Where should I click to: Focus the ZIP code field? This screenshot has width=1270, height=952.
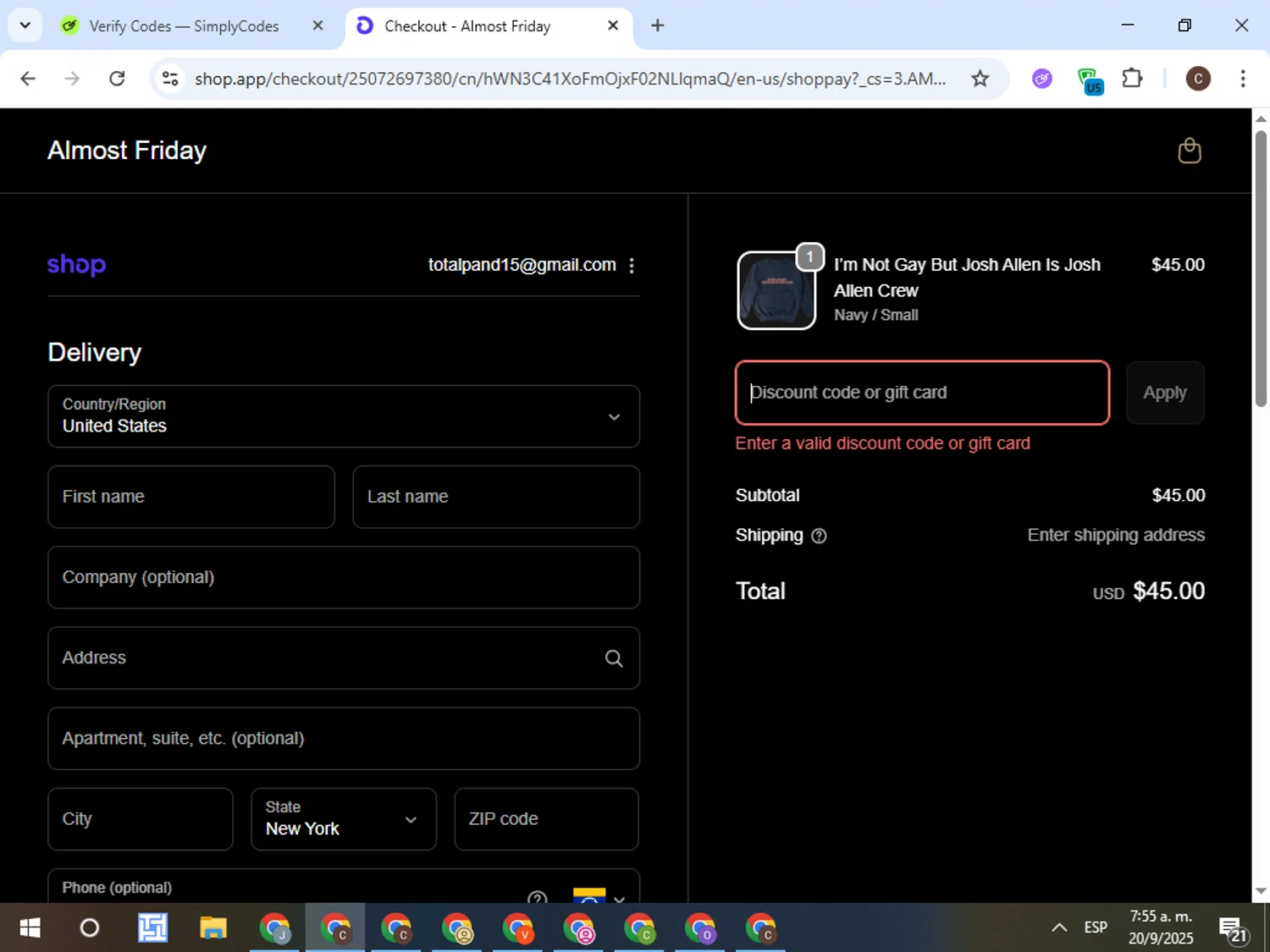[547, 819]
